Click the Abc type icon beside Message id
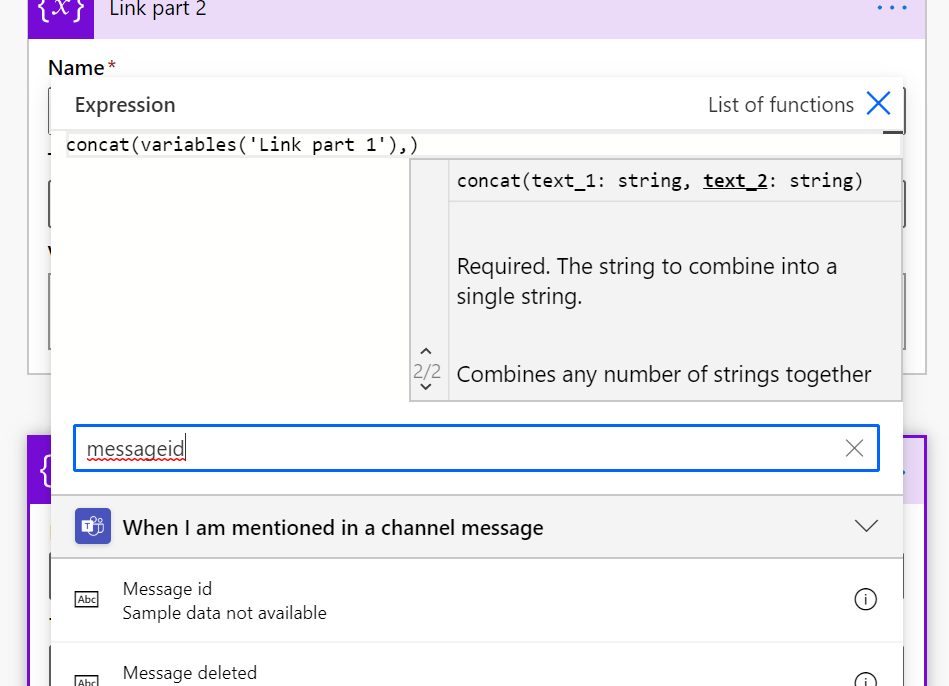This screenshot has height=686, width=949. point(87,600)
